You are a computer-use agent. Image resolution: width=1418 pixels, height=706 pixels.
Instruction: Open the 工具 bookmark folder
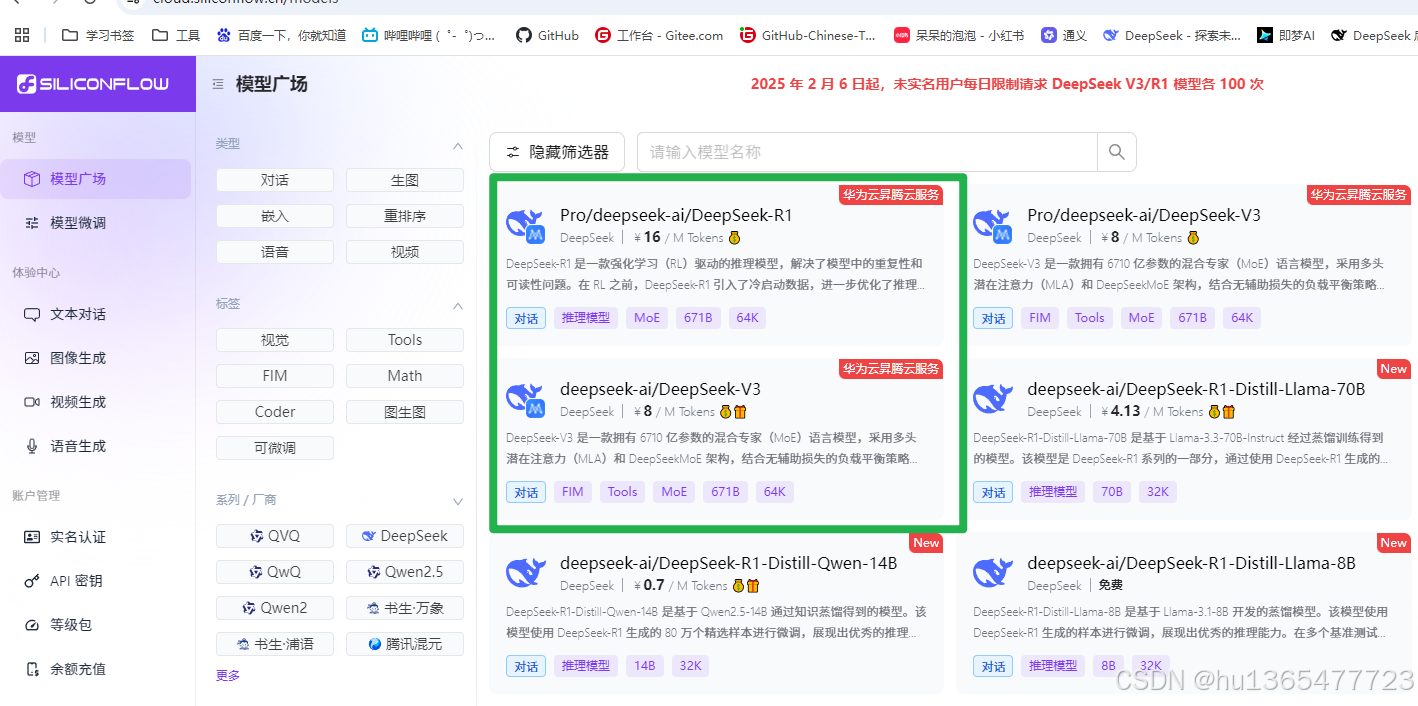click(x=176, y=35)
